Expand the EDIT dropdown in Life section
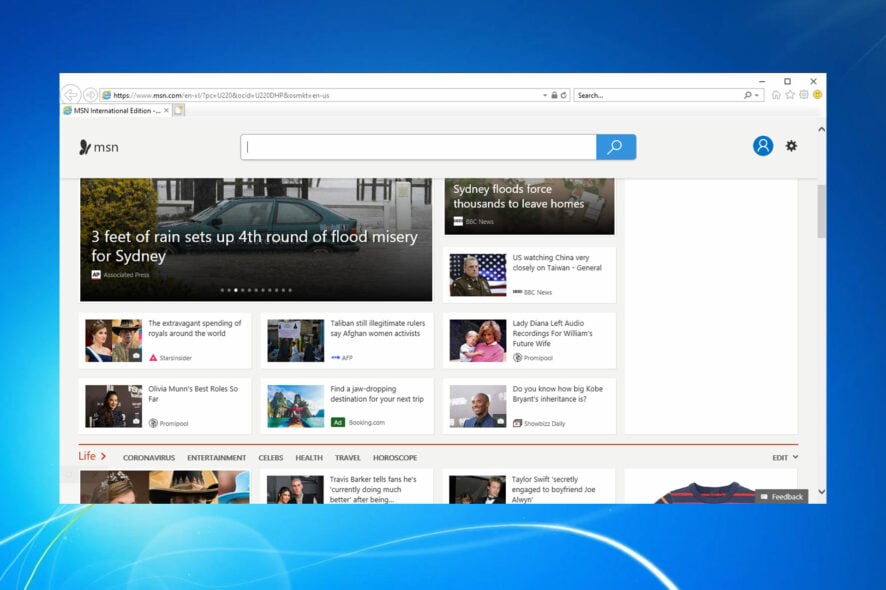Screen dimensions: 886x590 coord(785,457)
